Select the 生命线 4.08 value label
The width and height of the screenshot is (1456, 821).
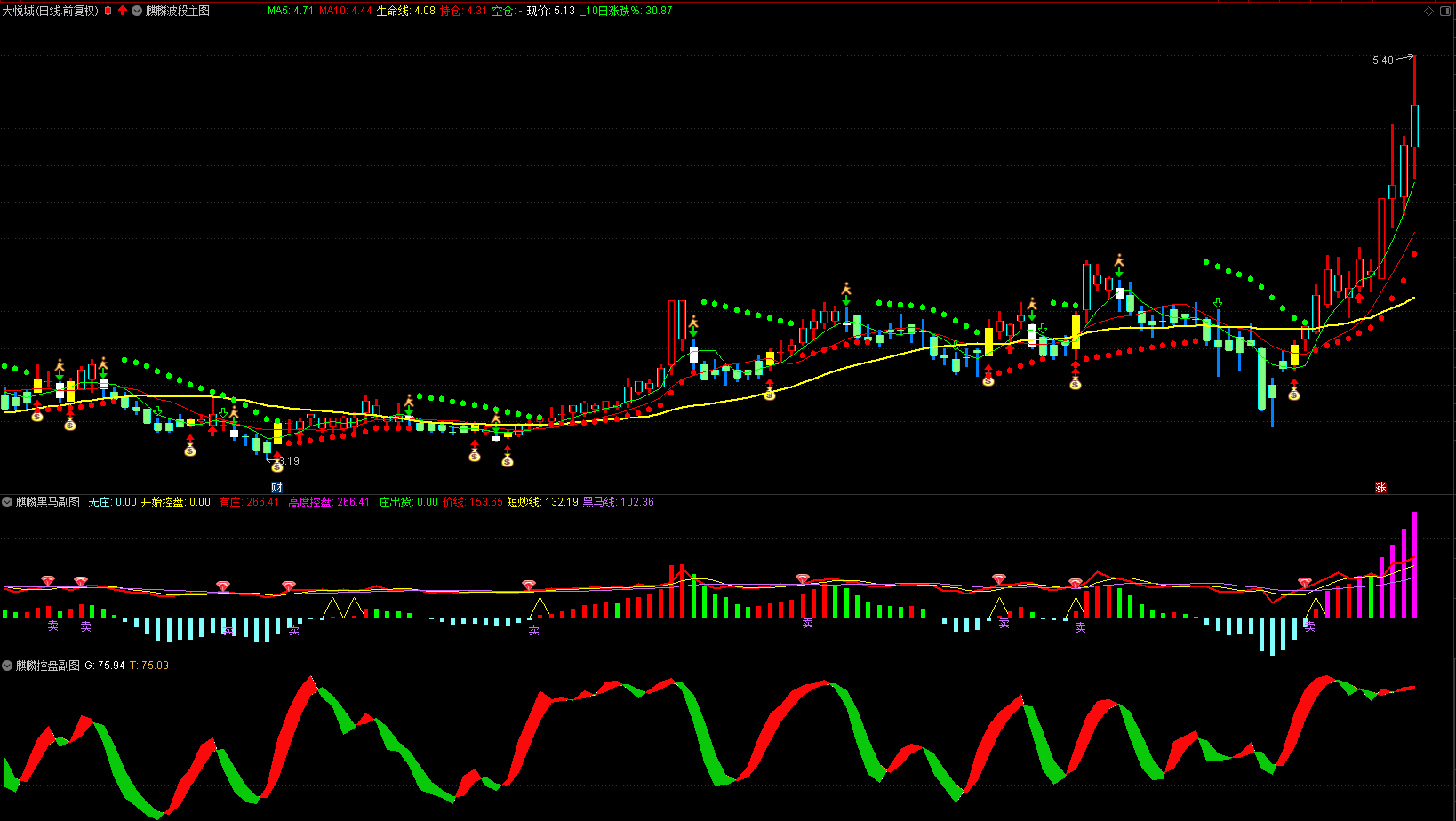(x=406, y=11)
